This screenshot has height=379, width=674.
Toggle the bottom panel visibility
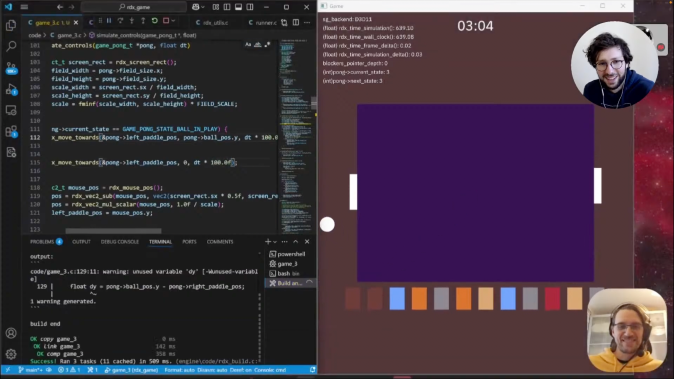coord(238,7)
